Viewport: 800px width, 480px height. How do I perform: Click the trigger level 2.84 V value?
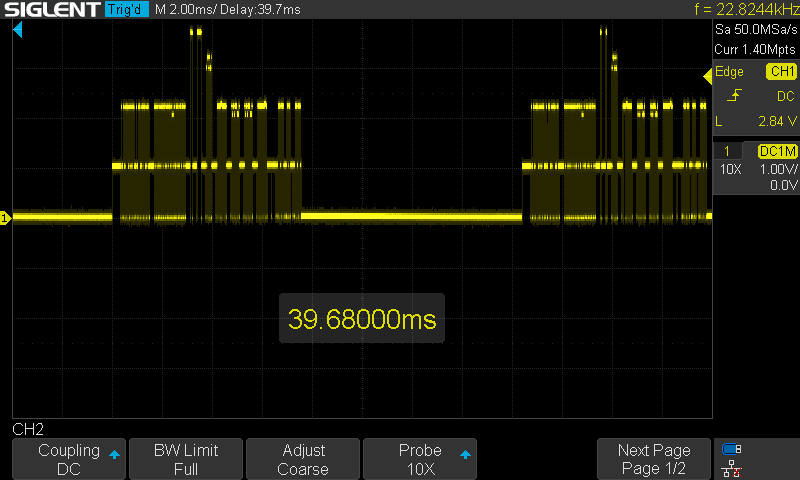point(777,121)
